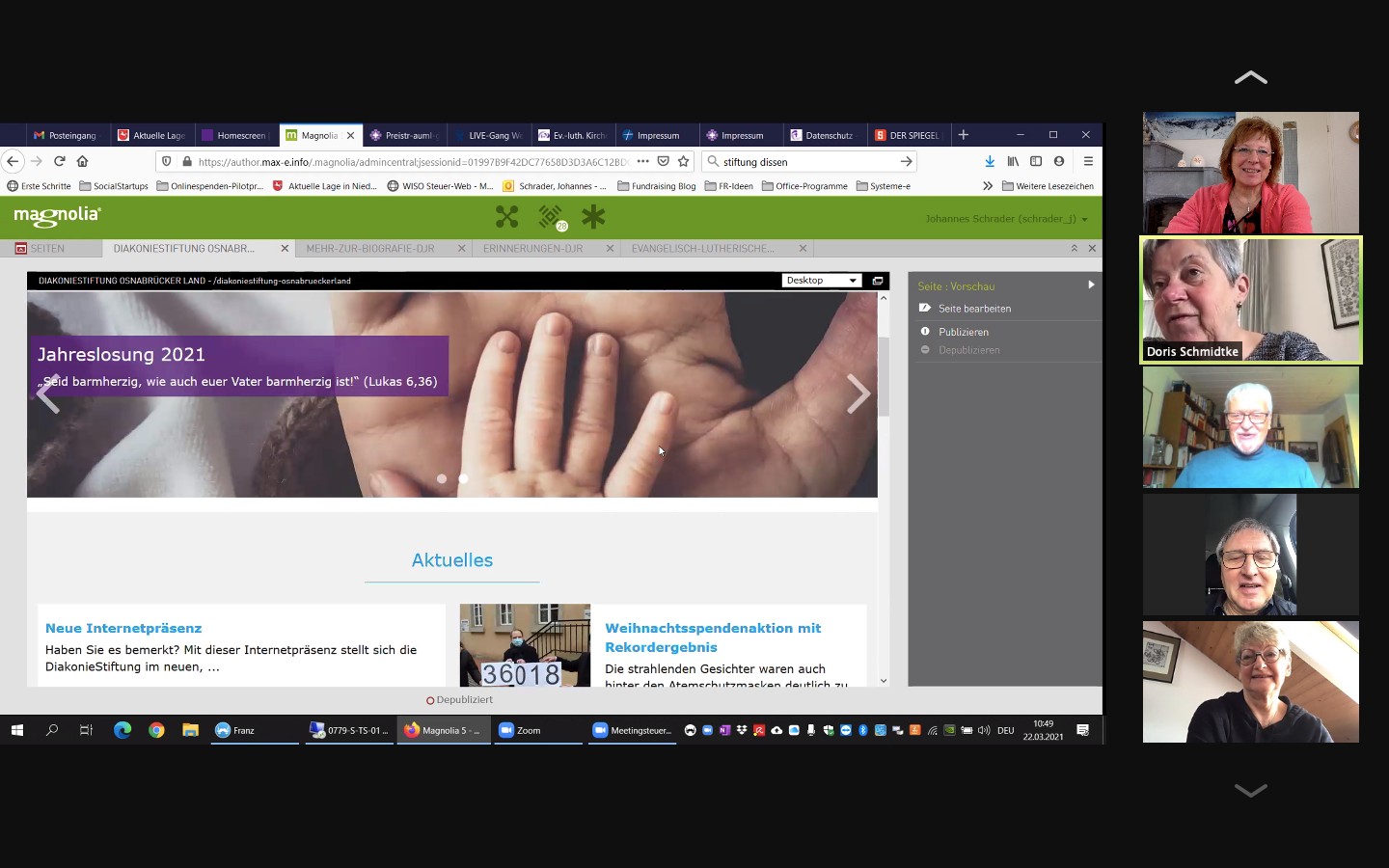Click the bookmark star in address bar
Viewport: 1389px width, 868px height.
click(684, 161)
